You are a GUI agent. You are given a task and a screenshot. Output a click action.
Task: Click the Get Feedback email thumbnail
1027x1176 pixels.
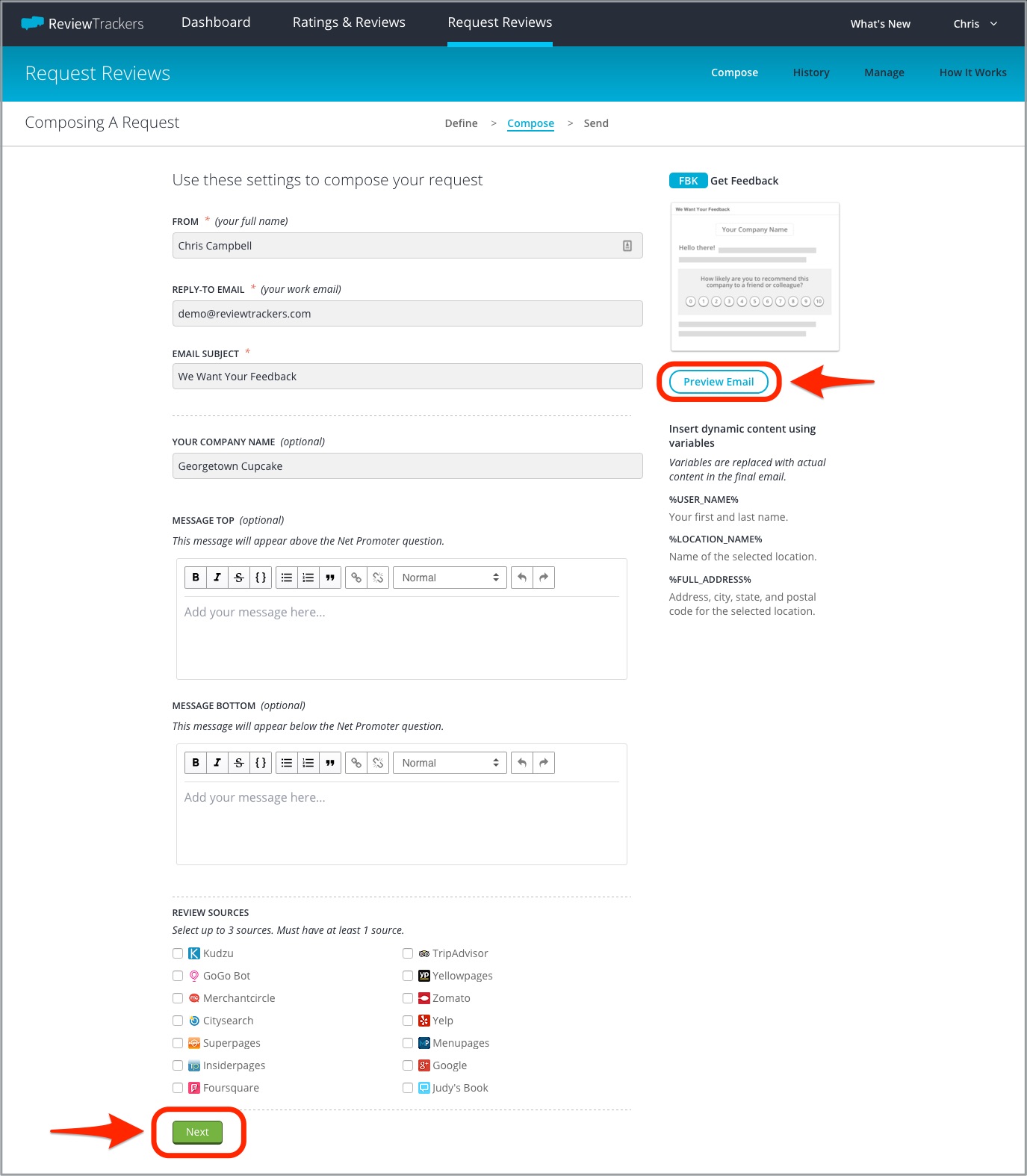click(x=755, y=276)
